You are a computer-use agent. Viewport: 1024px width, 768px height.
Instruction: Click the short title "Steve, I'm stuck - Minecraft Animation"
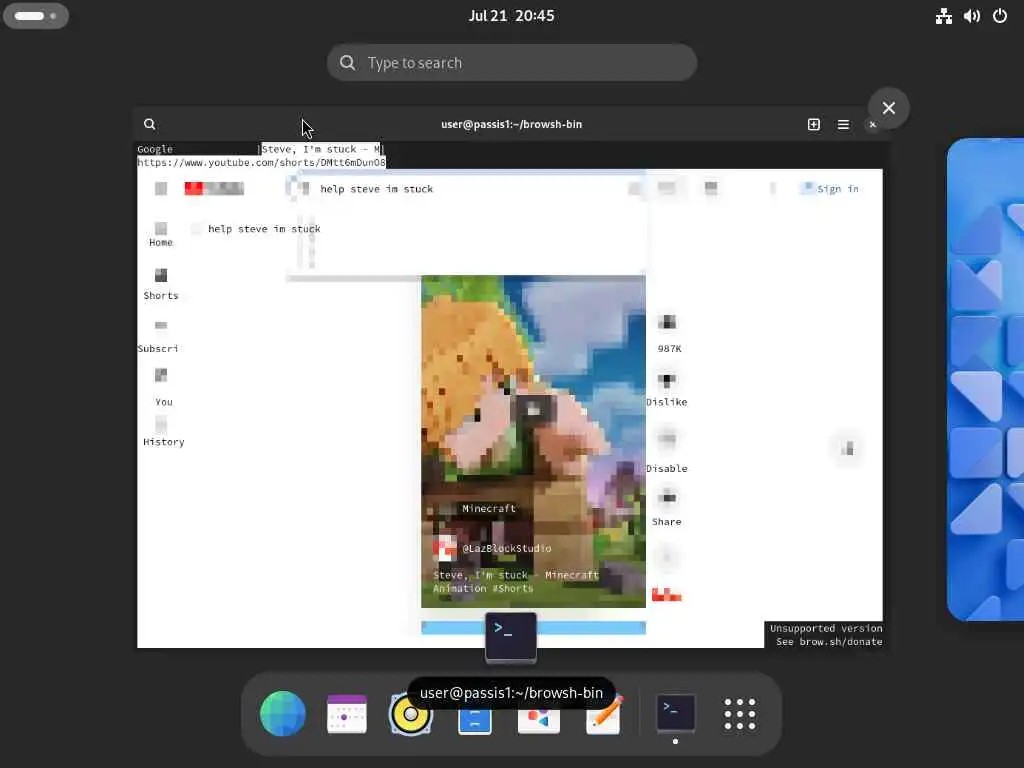point(515,581)
